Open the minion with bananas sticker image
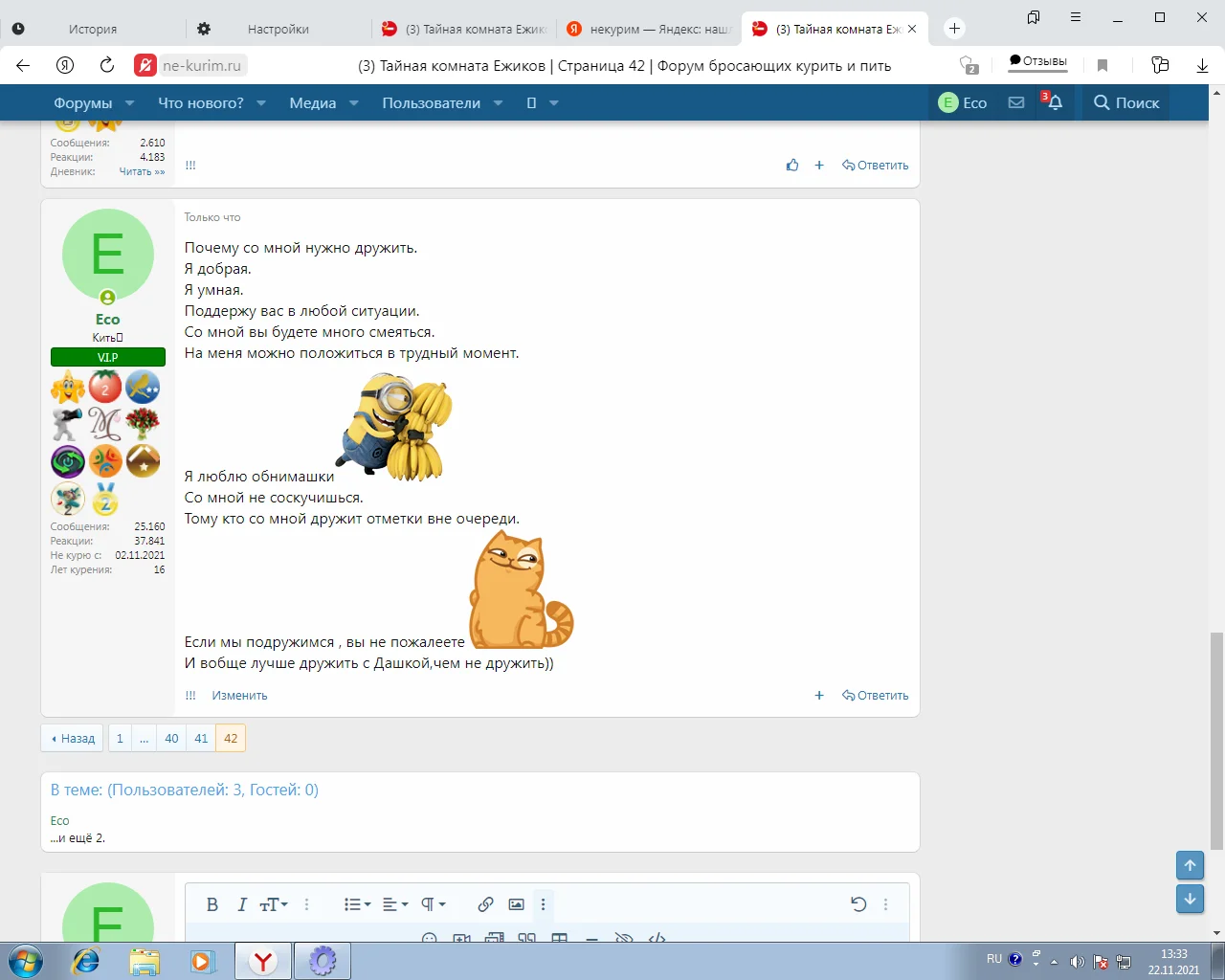The image size is (1225, 980). (x=393, y=427)
